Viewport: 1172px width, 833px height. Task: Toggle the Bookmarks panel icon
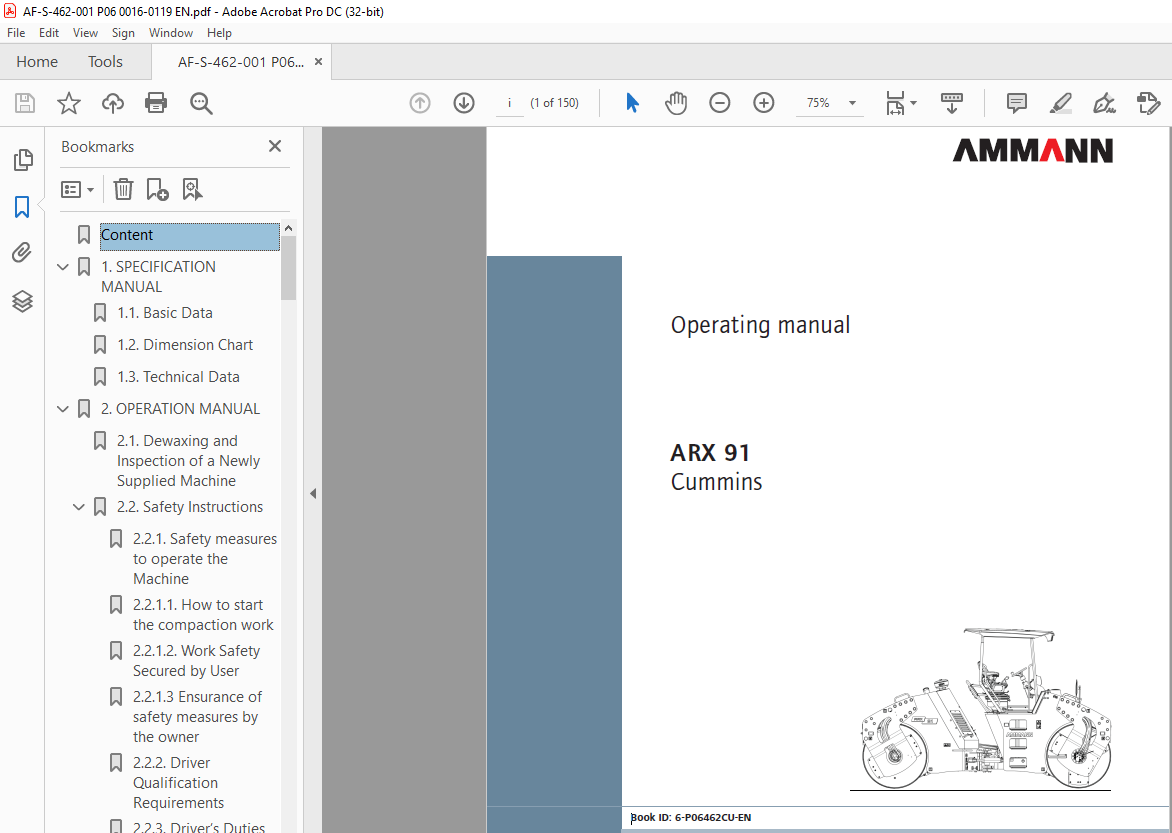click(x=22, y=206)
